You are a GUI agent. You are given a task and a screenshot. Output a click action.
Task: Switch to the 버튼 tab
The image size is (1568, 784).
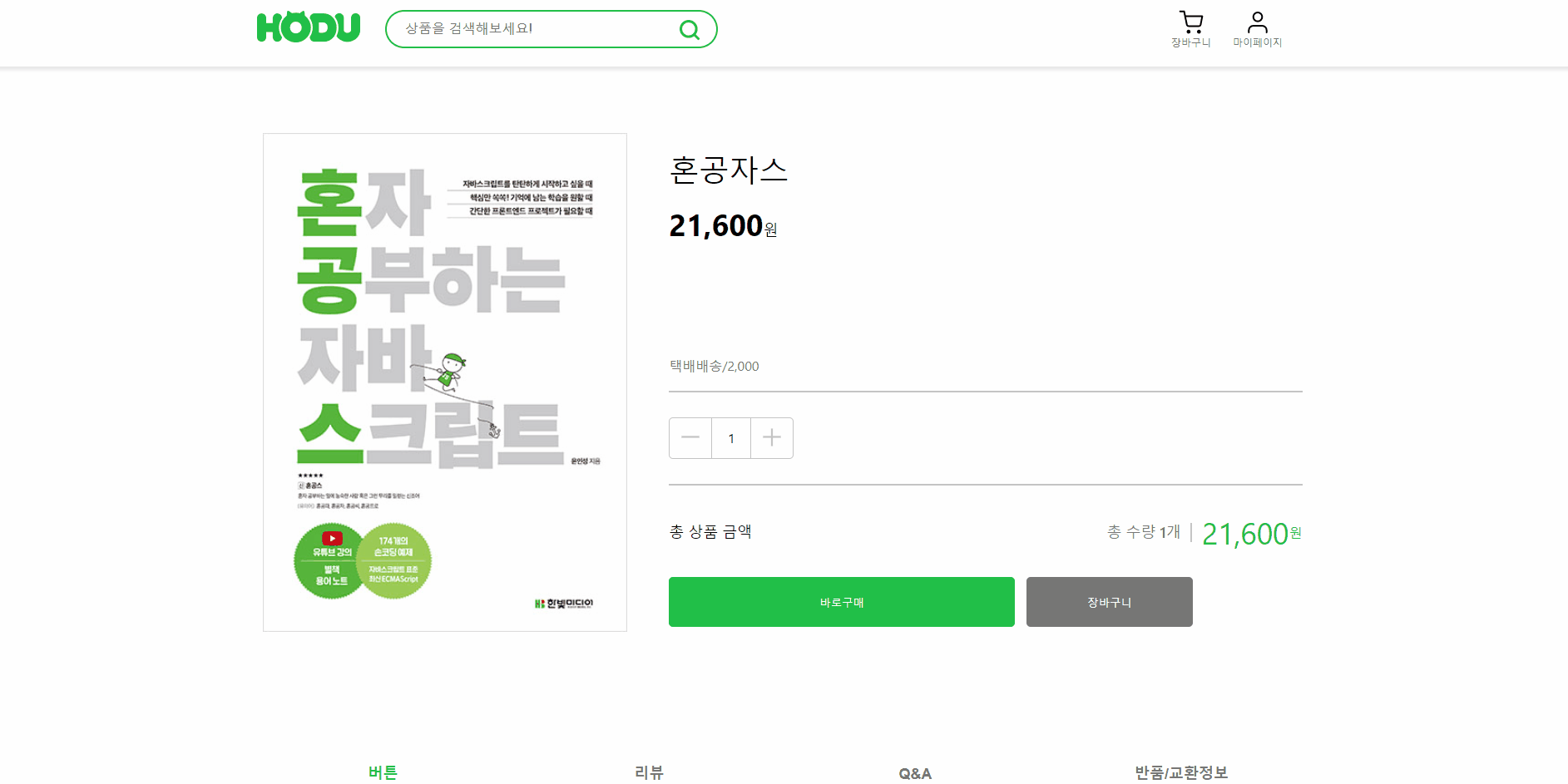[383, 772]
